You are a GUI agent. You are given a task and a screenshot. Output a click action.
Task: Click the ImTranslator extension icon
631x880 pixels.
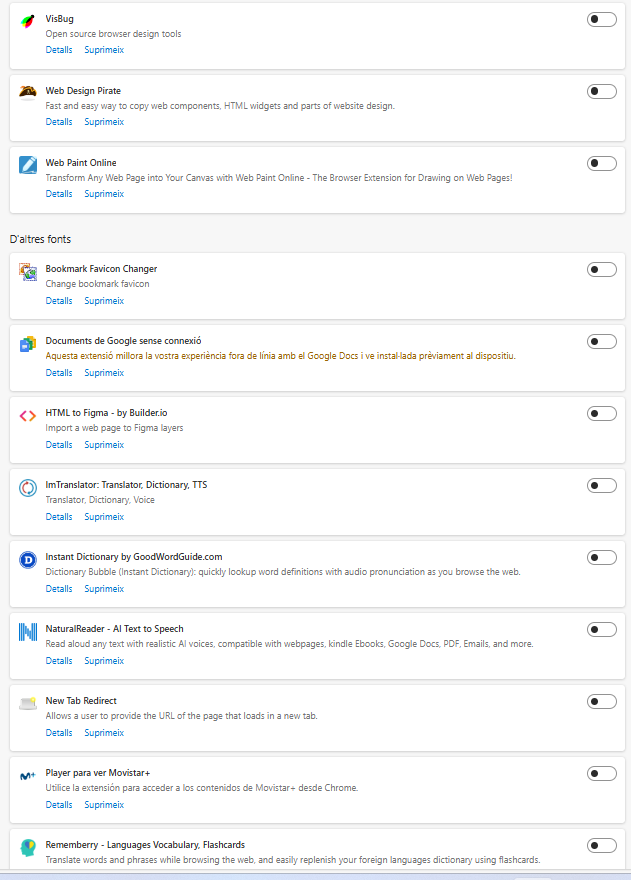(28, 488)
